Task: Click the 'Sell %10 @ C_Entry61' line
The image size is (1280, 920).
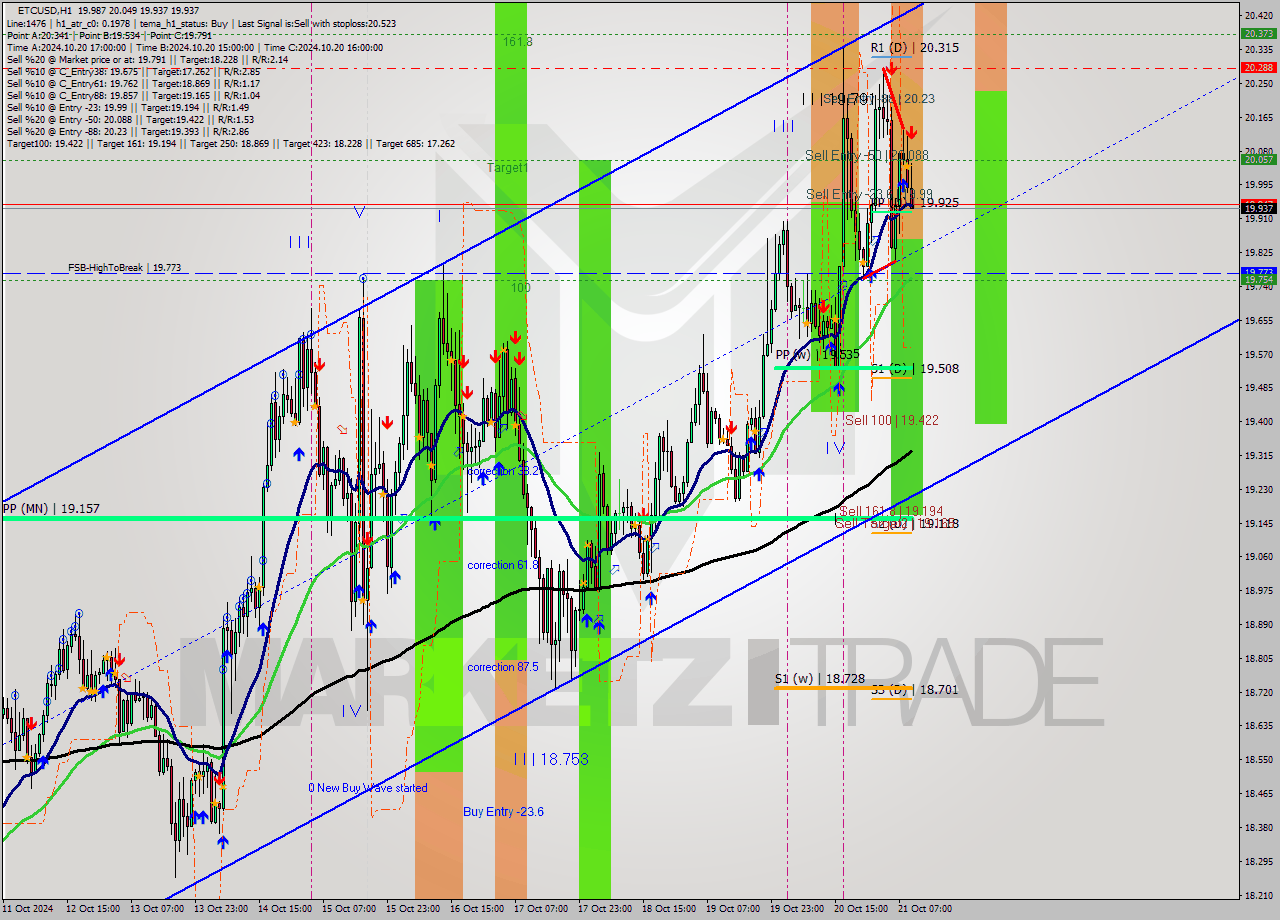Action: click(133, 83)
